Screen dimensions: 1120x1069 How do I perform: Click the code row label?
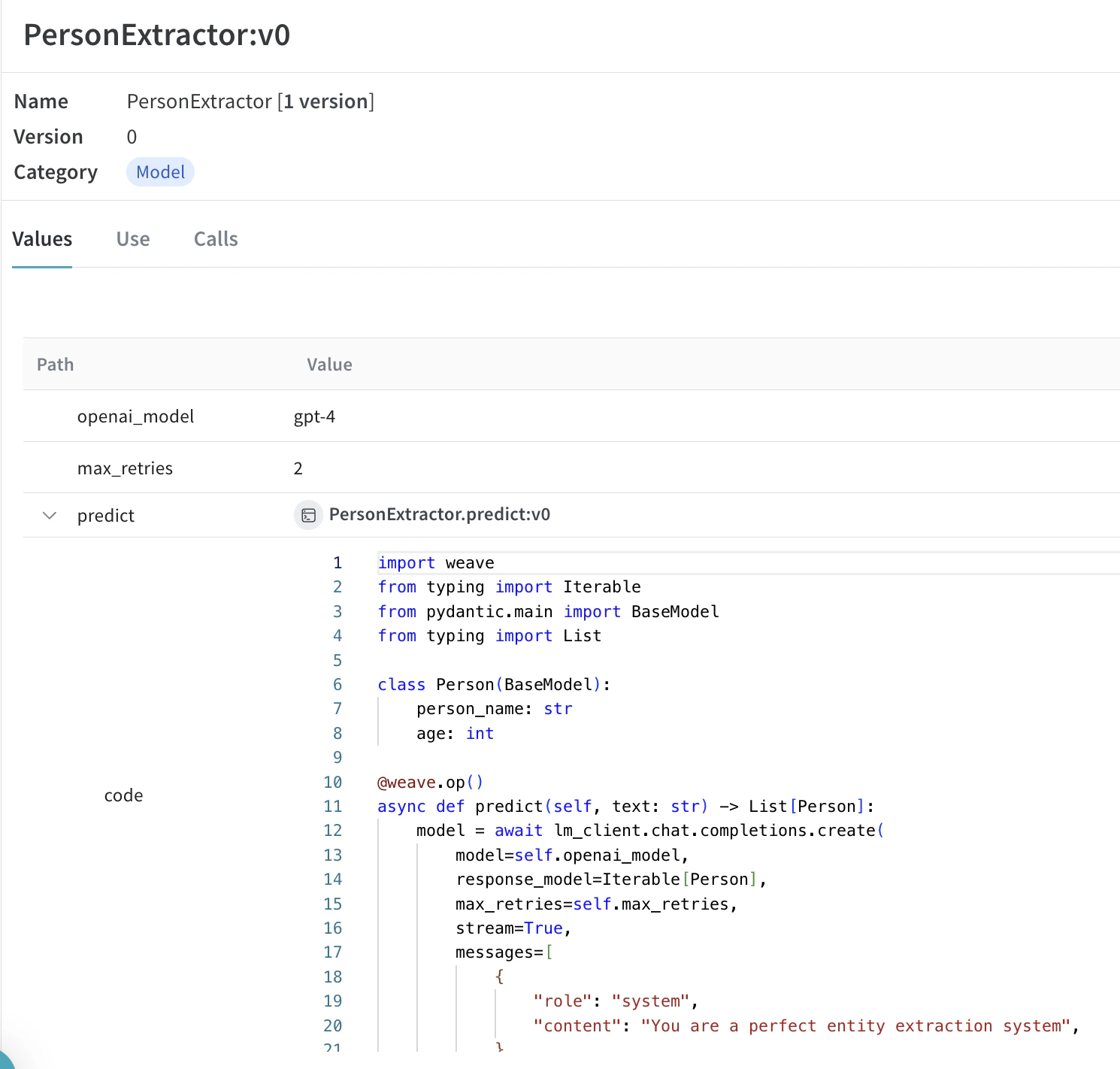pos(123,795)
